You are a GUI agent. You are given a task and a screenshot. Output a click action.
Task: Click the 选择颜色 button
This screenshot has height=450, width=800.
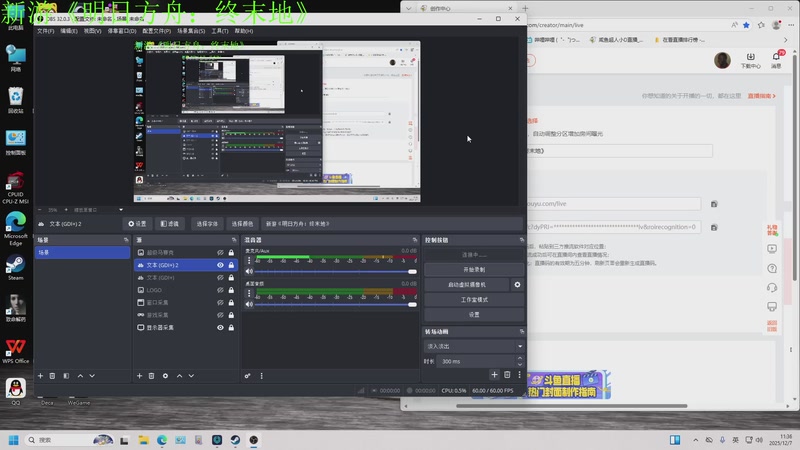(x=242, y=223)
